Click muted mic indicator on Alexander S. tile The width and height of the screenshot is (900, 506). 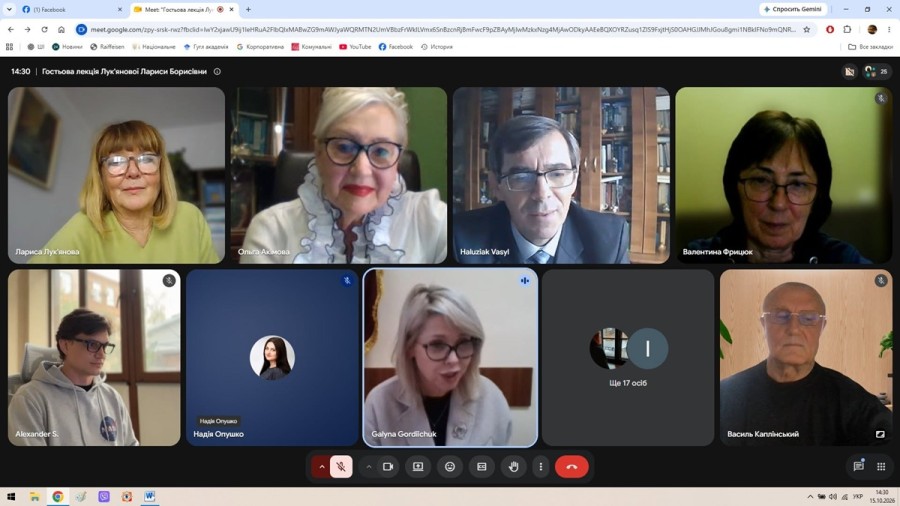coord(169,281)
